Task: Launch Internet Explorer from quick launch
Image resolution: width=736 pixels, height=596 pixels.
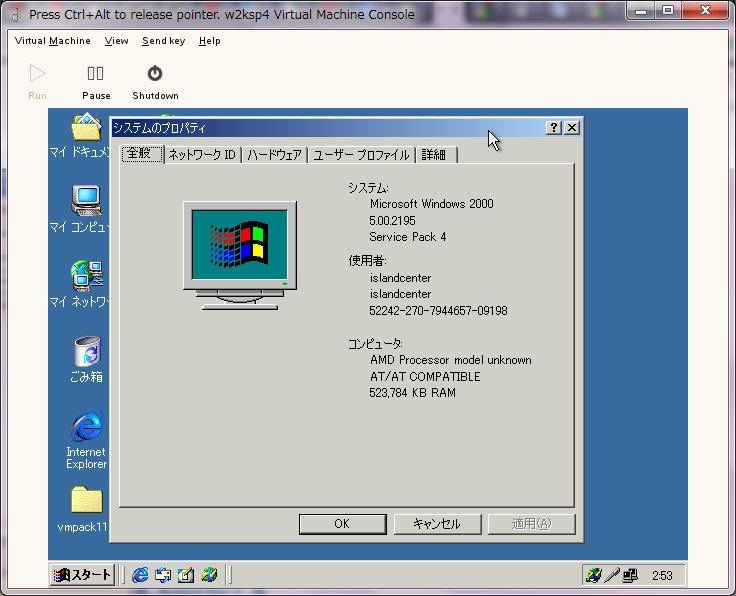Action: [140, 575]
